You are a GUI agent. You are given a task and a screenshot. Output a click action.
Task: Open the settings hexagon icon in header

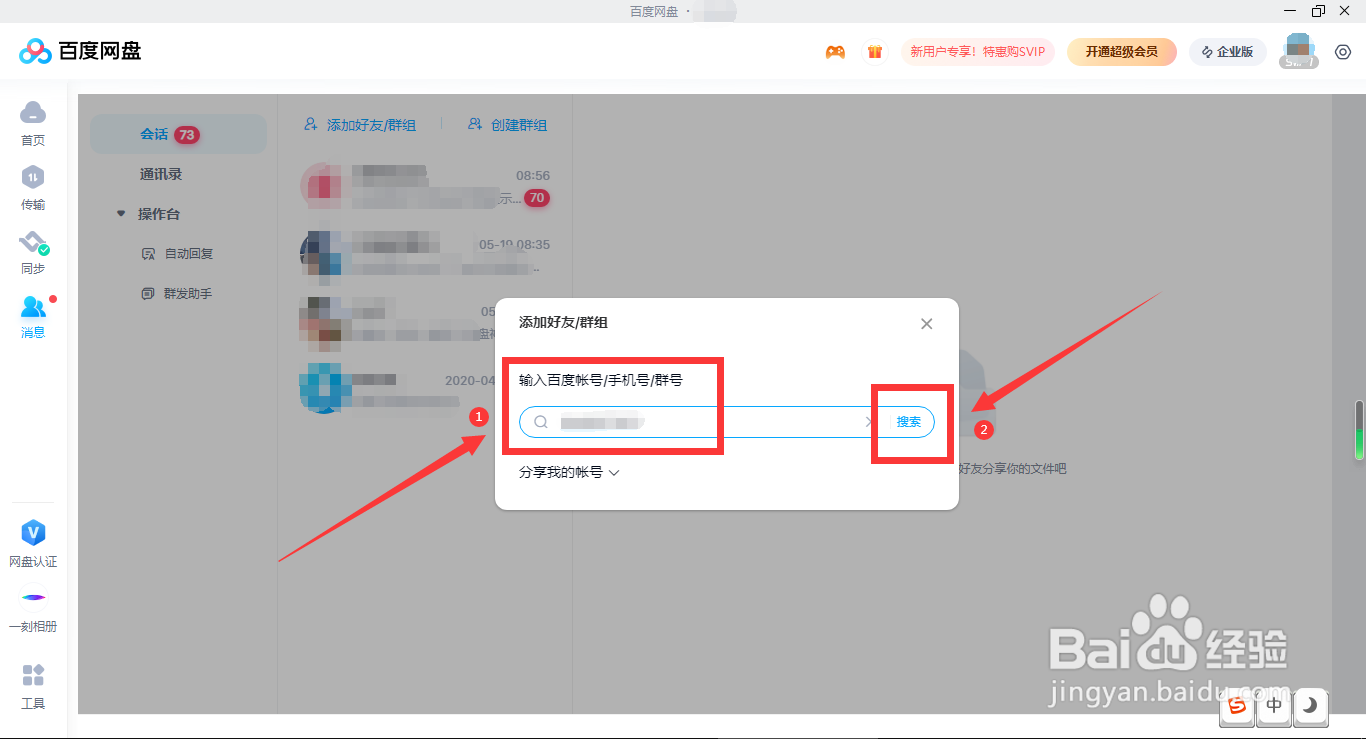(x=1343, y=52)
